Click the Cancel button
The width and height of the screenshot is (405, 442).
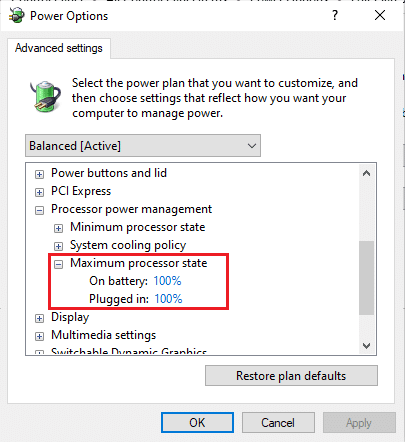[278, 423]
